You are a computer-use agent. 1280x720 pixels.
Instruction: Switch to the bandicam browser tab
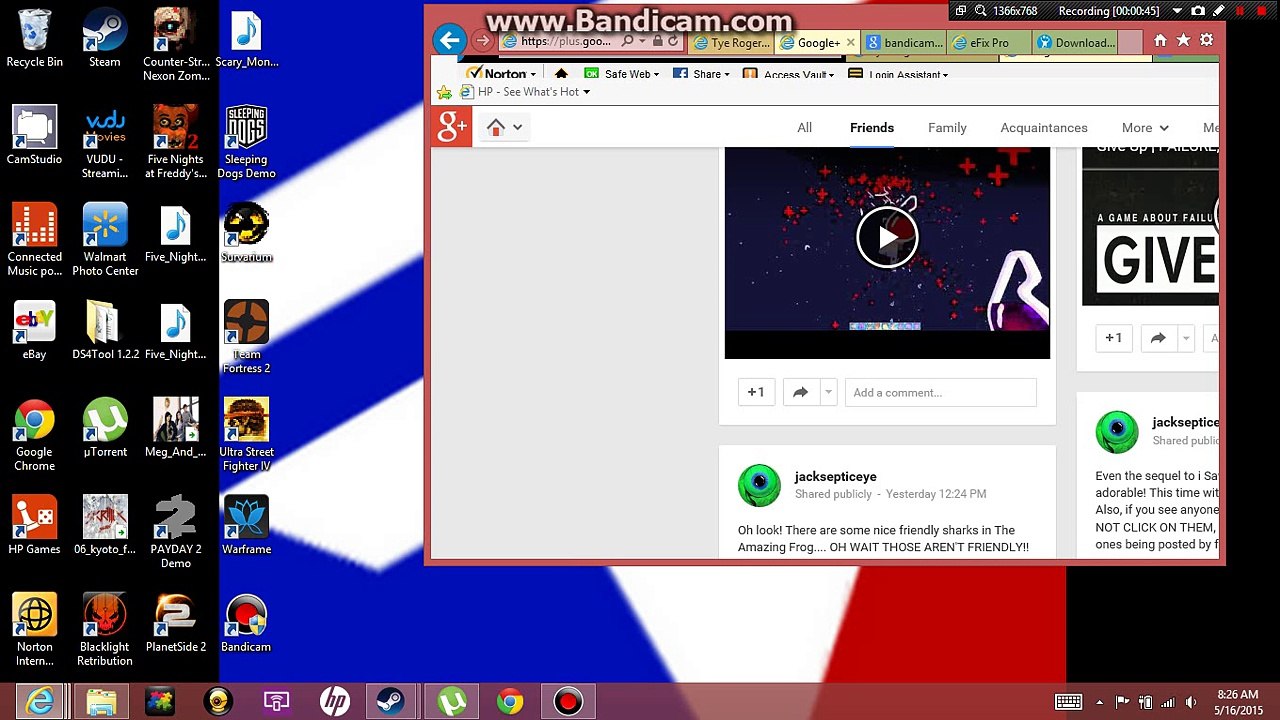coord(904,43)
